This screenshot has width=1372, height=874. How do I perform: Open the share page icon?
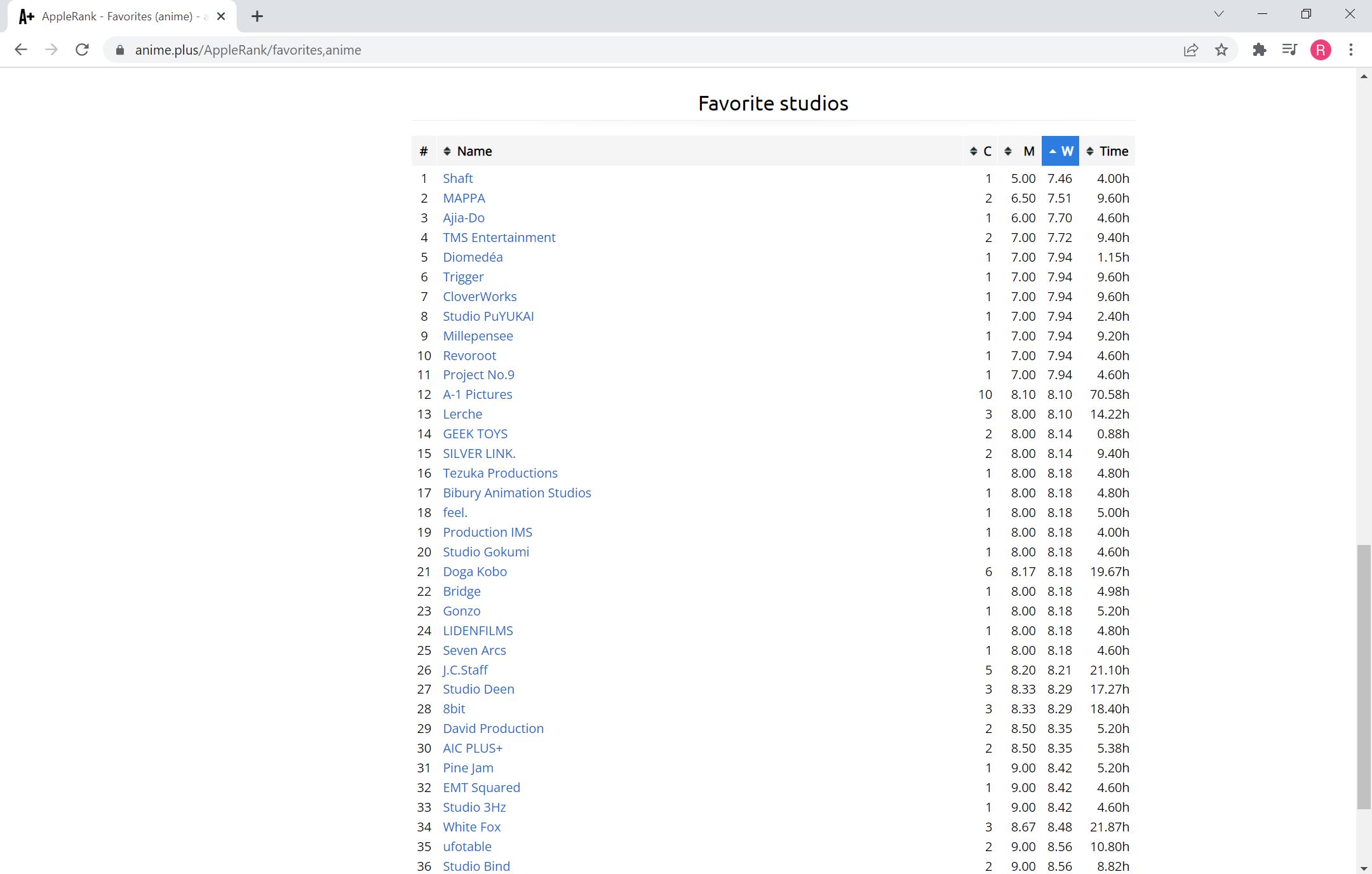pyautogui.click(x=1190, y=50)
